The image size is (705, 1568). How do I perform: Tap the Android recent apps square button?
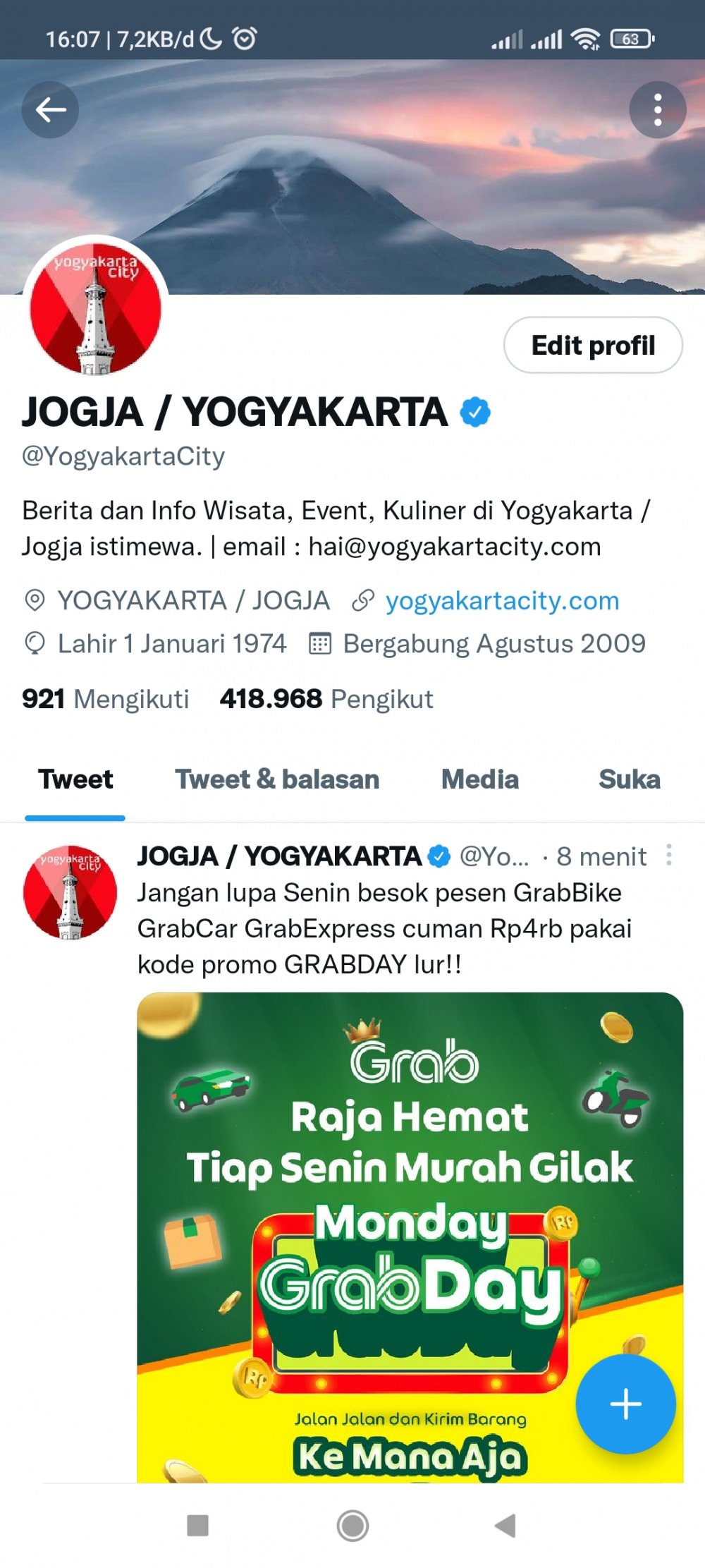[x=197, y=1526]
